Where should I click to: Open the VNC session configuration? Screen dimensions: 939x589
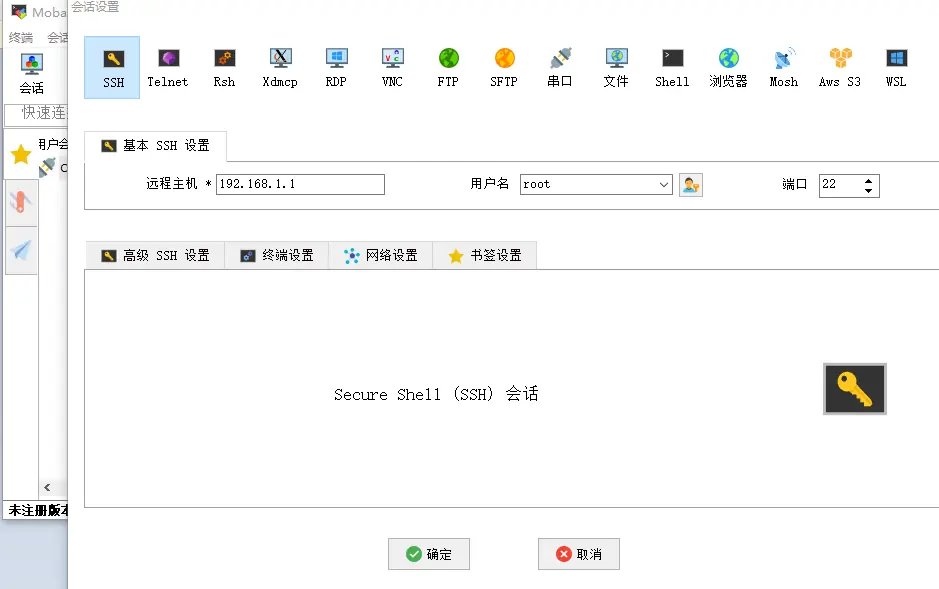tap(391, 67)
